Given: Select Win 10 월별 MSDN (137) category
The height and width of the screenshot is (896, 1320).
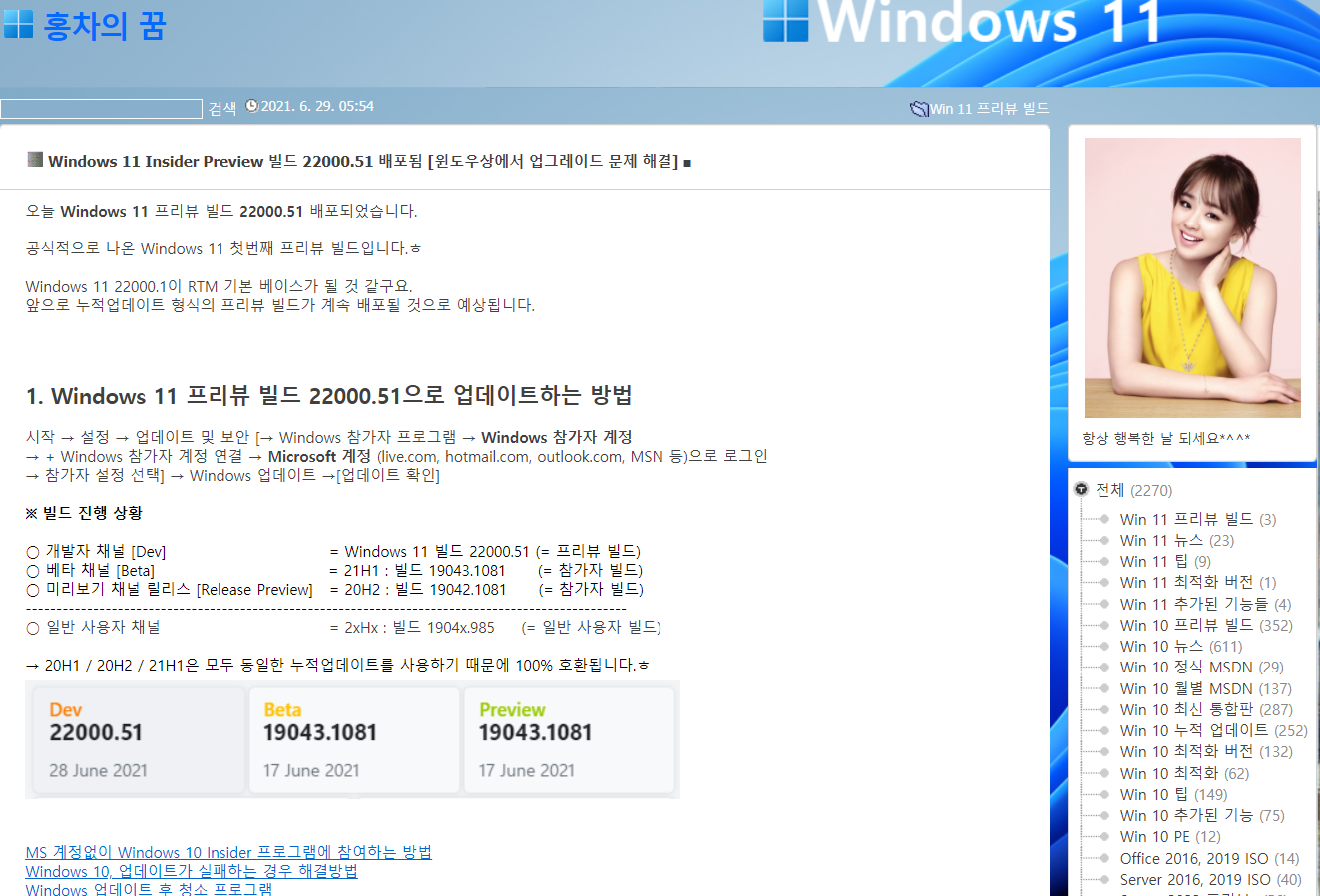Looking at the screenshot, I should click(1205, 688).
